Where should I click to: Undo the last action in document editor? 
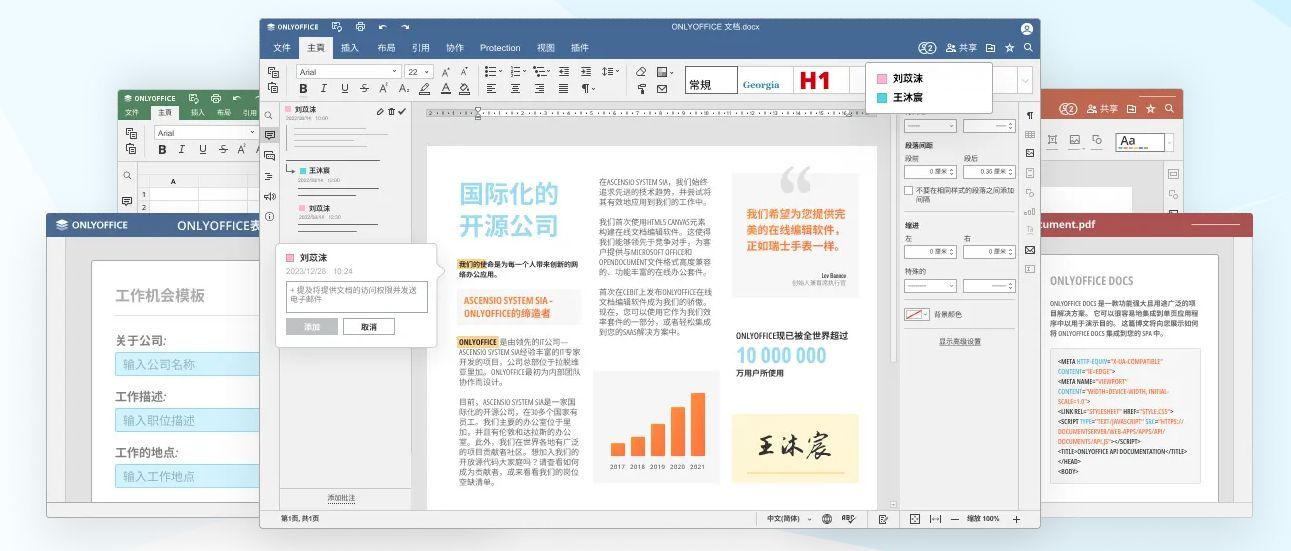(383, 27)
